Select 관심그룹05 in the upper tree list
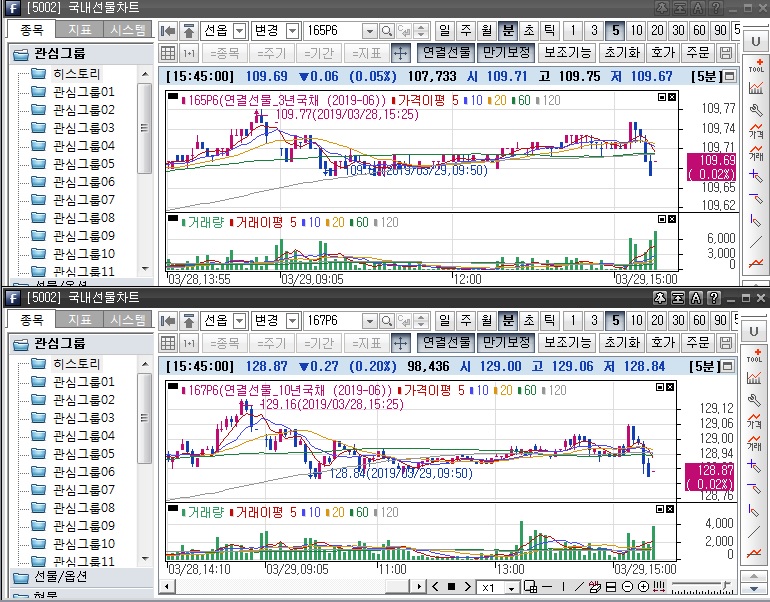770x602 pixels. click(x=83, y=163)
